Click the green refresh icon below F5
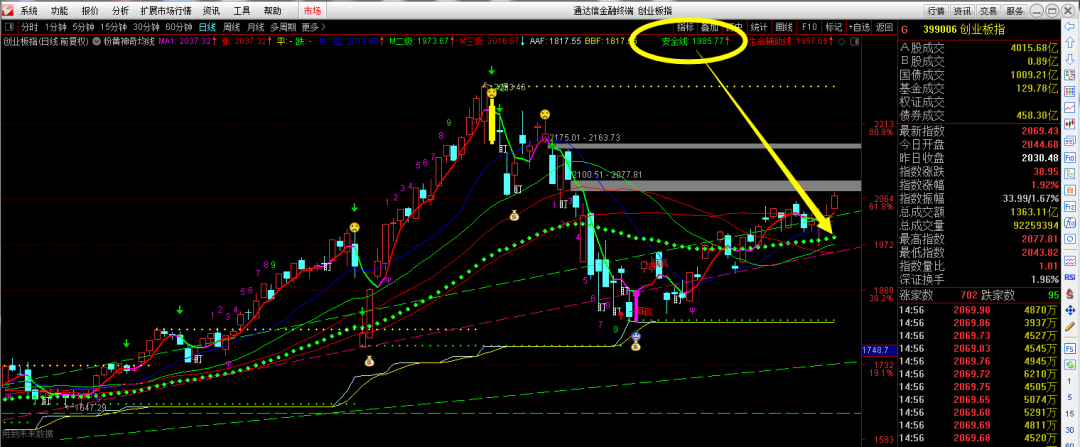The width and height of the screenshot is (1080, 447). (1070, 365)
